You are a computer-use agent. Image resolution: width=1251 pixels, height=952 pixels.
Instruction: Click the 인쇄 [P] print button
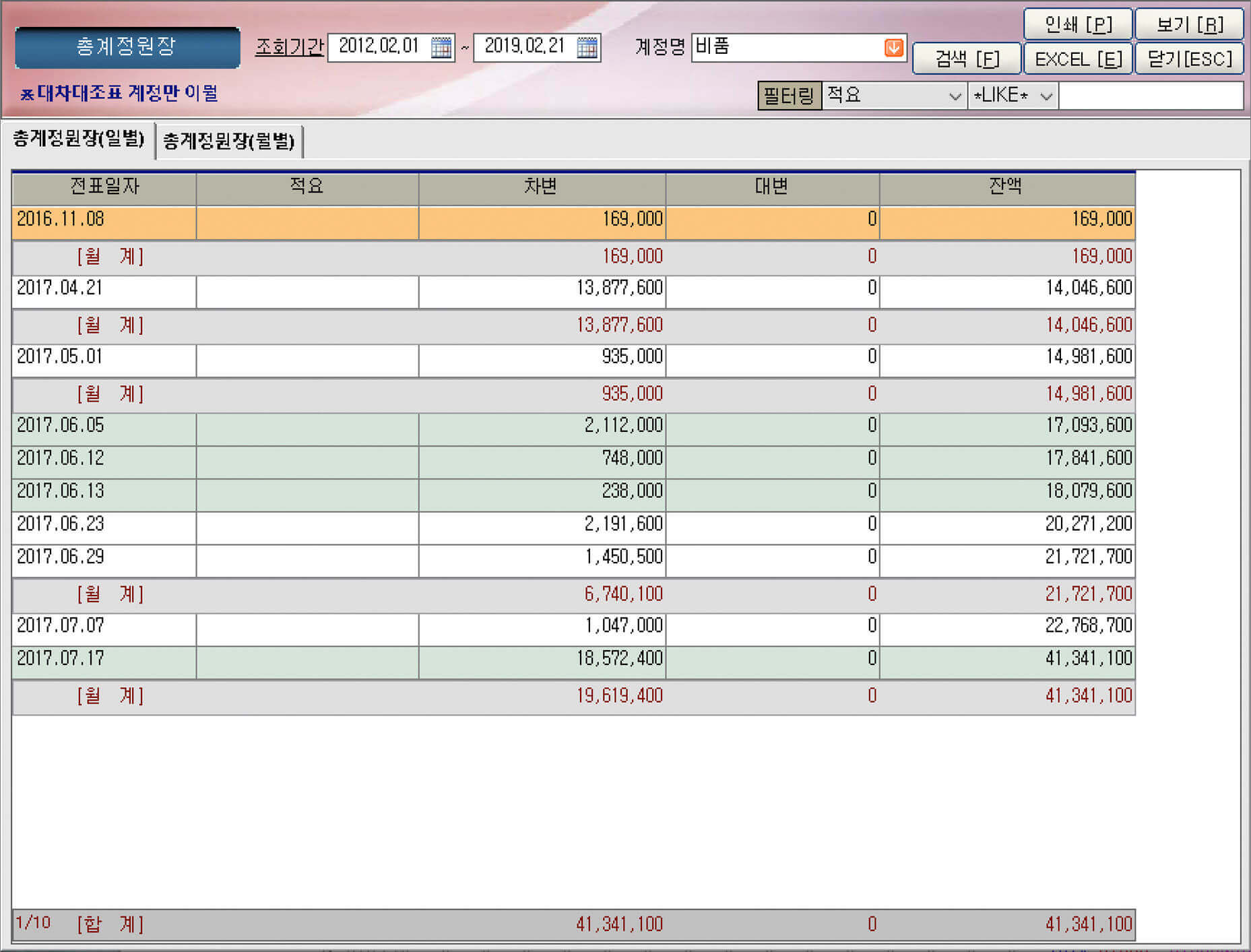(1078, 25)
